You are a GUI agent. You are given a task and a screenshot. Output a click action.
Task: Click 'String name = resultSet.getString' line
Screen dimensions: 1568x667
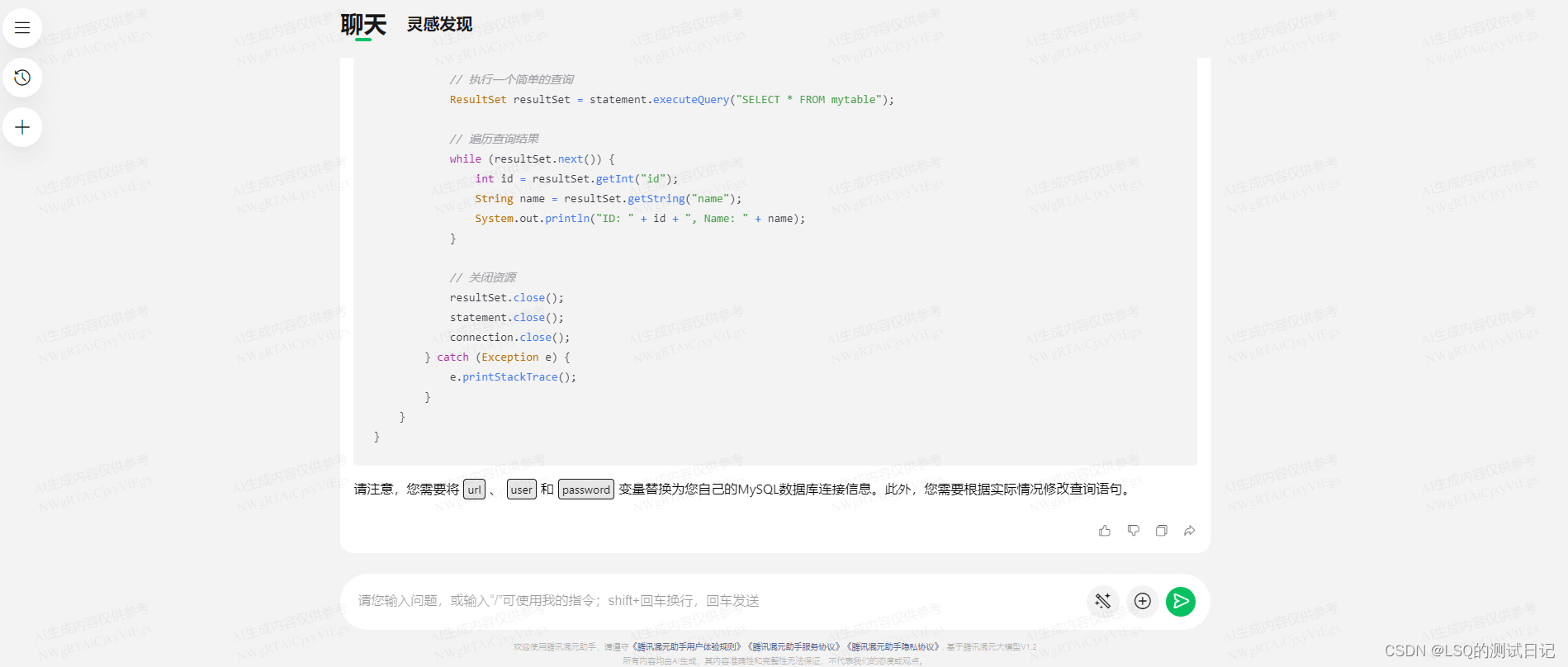609,199
